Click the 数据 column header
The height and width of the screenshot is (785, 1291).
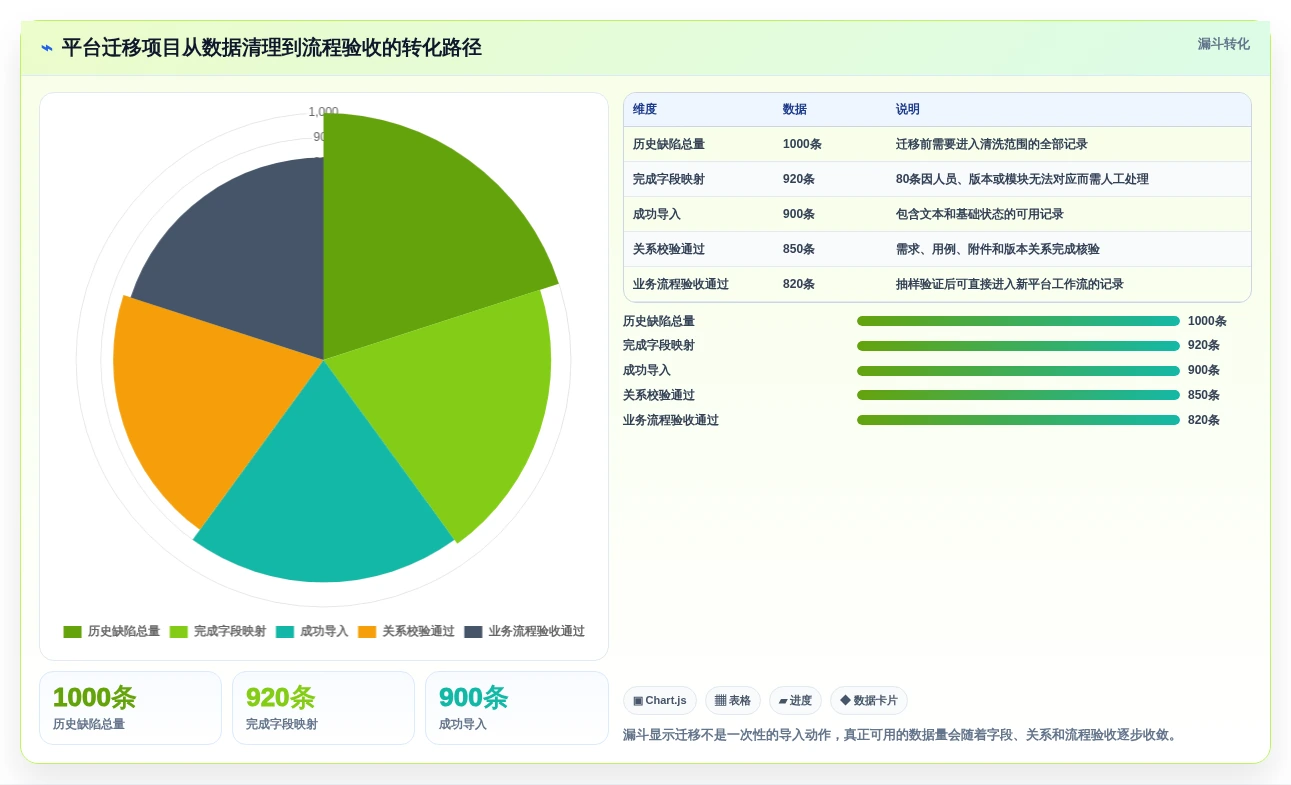pyautogui.click(x=795, y=110)
